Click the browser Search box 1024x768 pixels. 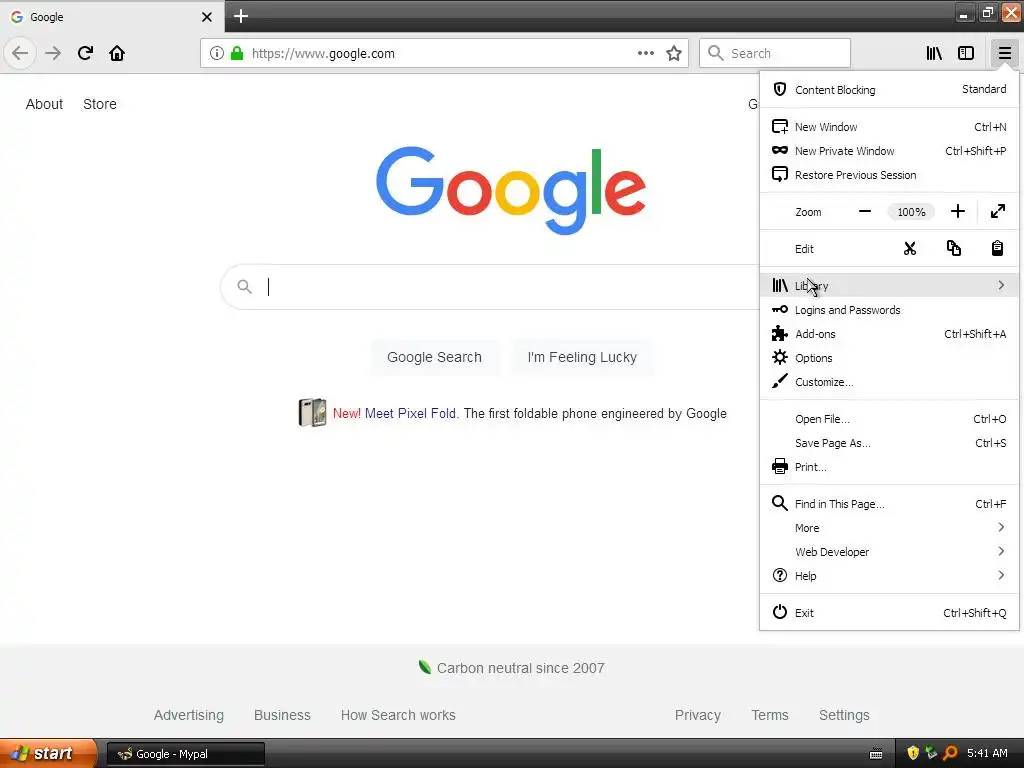(775, 53)
